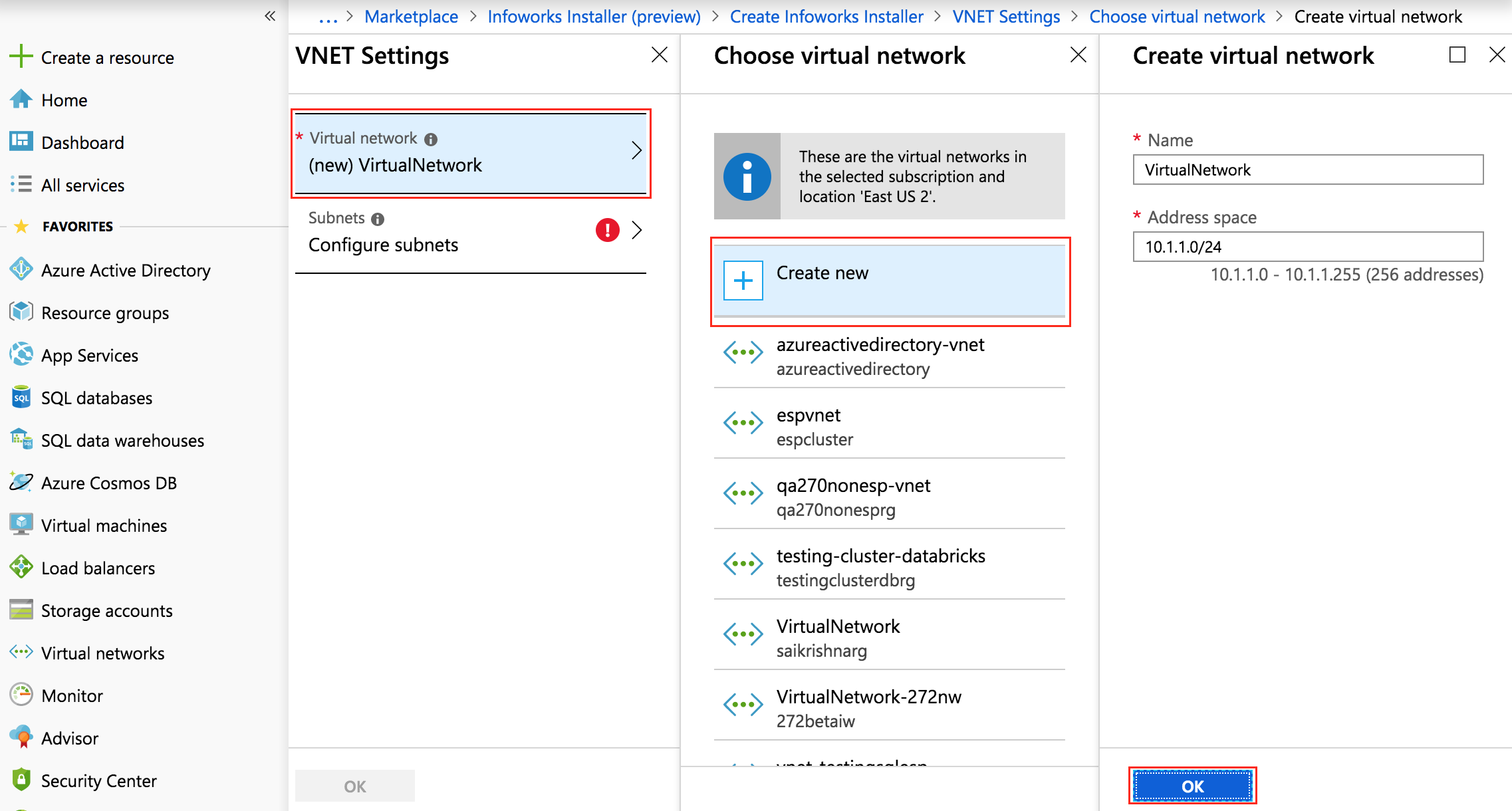This screenshot has width=1512, height=811.
Task: Expand Virtual network row chevron
Action: [x=636, y=150]
